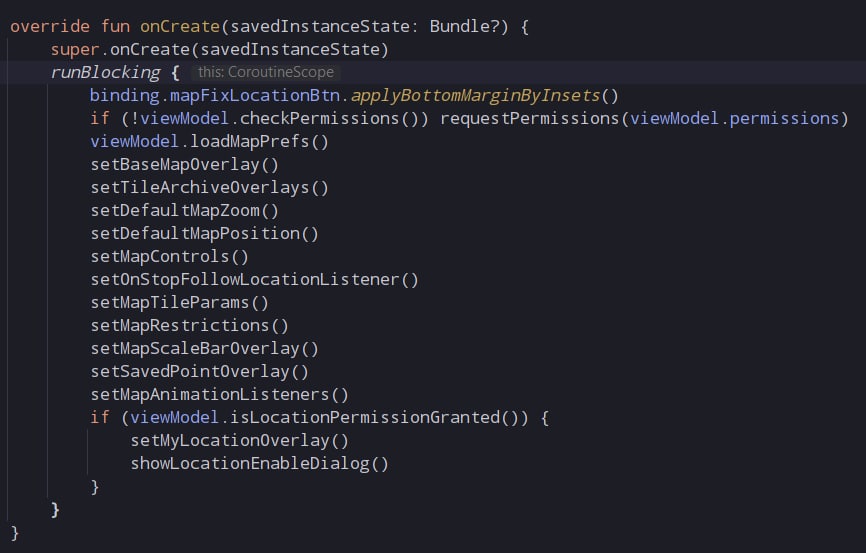Image resolution: width=866 pixels, height=553 pixels.
Task: Click 'setMapControls()' line
Action: pyautogui.click(x=170, y=257)
